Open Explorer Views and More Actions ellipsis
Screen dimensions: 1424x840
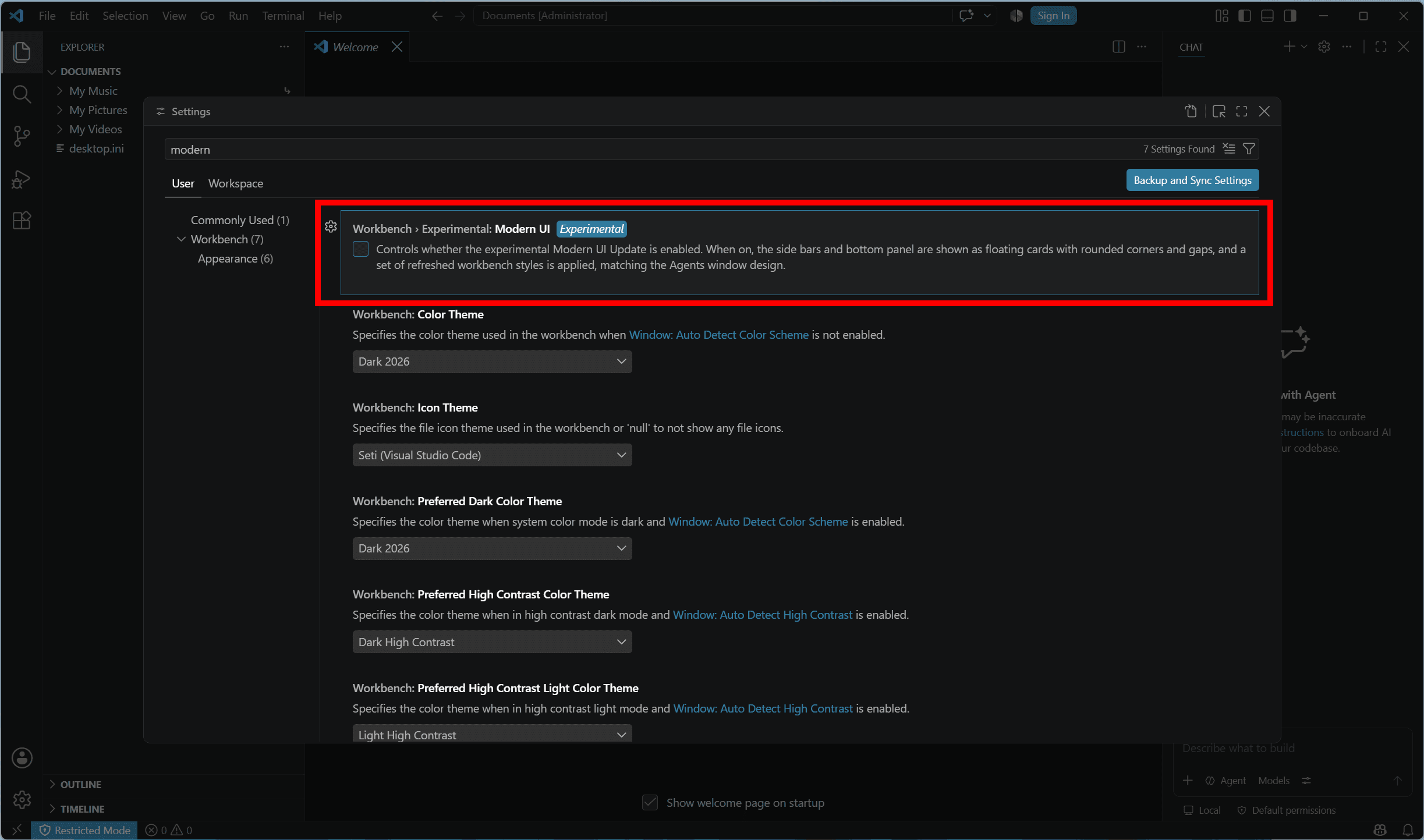pyautogui.click(x=284, y=47)
